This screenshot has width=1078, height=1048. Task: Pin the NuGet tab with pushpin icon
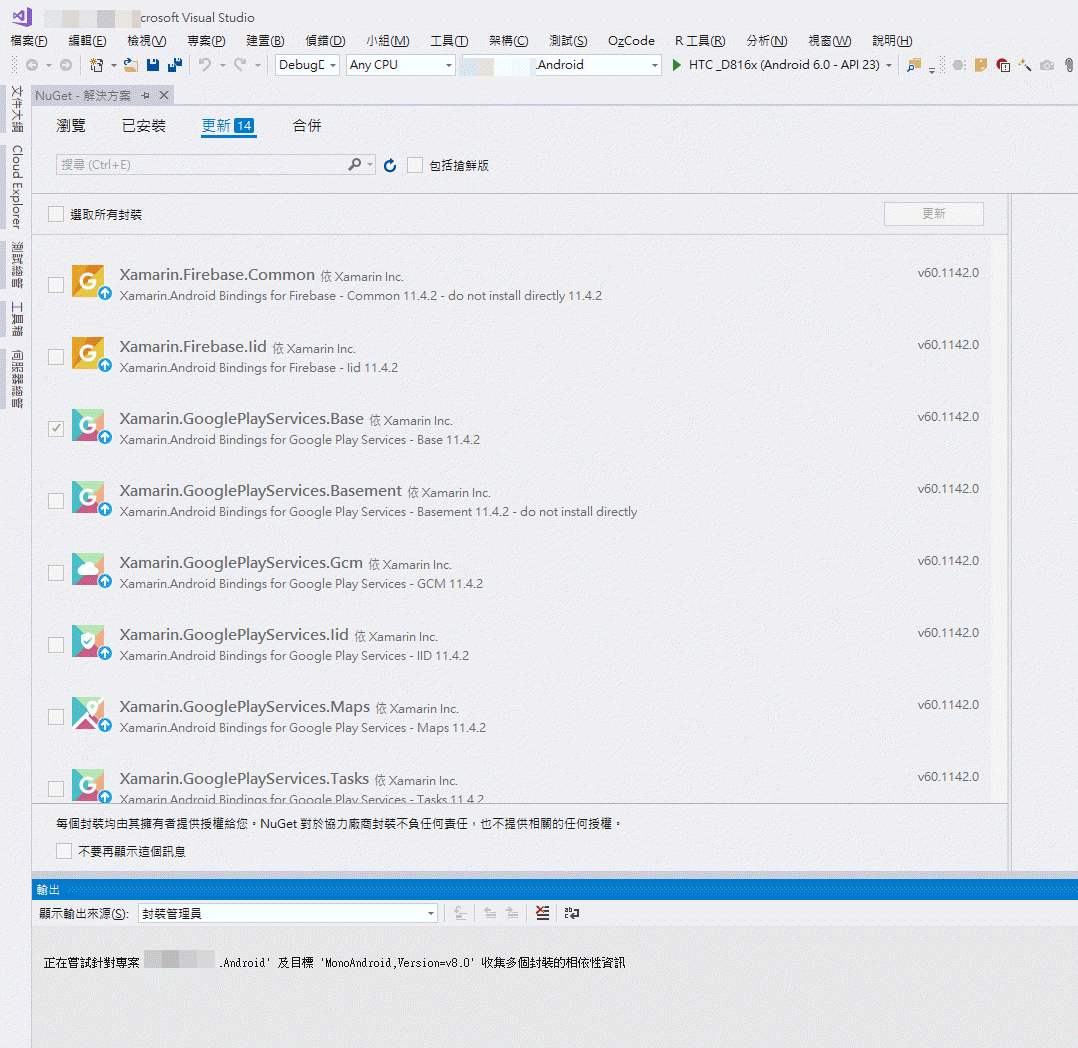point(145,96)
